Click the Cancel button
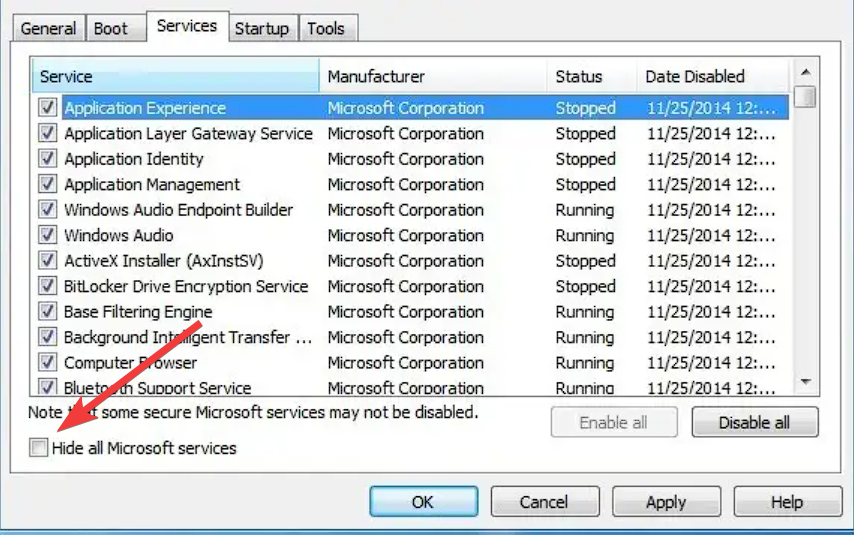Screen dimensions: 854x535 (x=544, y=502)
